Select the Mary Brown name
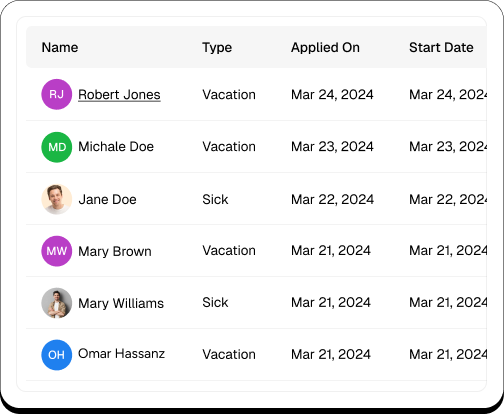The width and height of the screenshot is (504, 414). coord(115,251)
